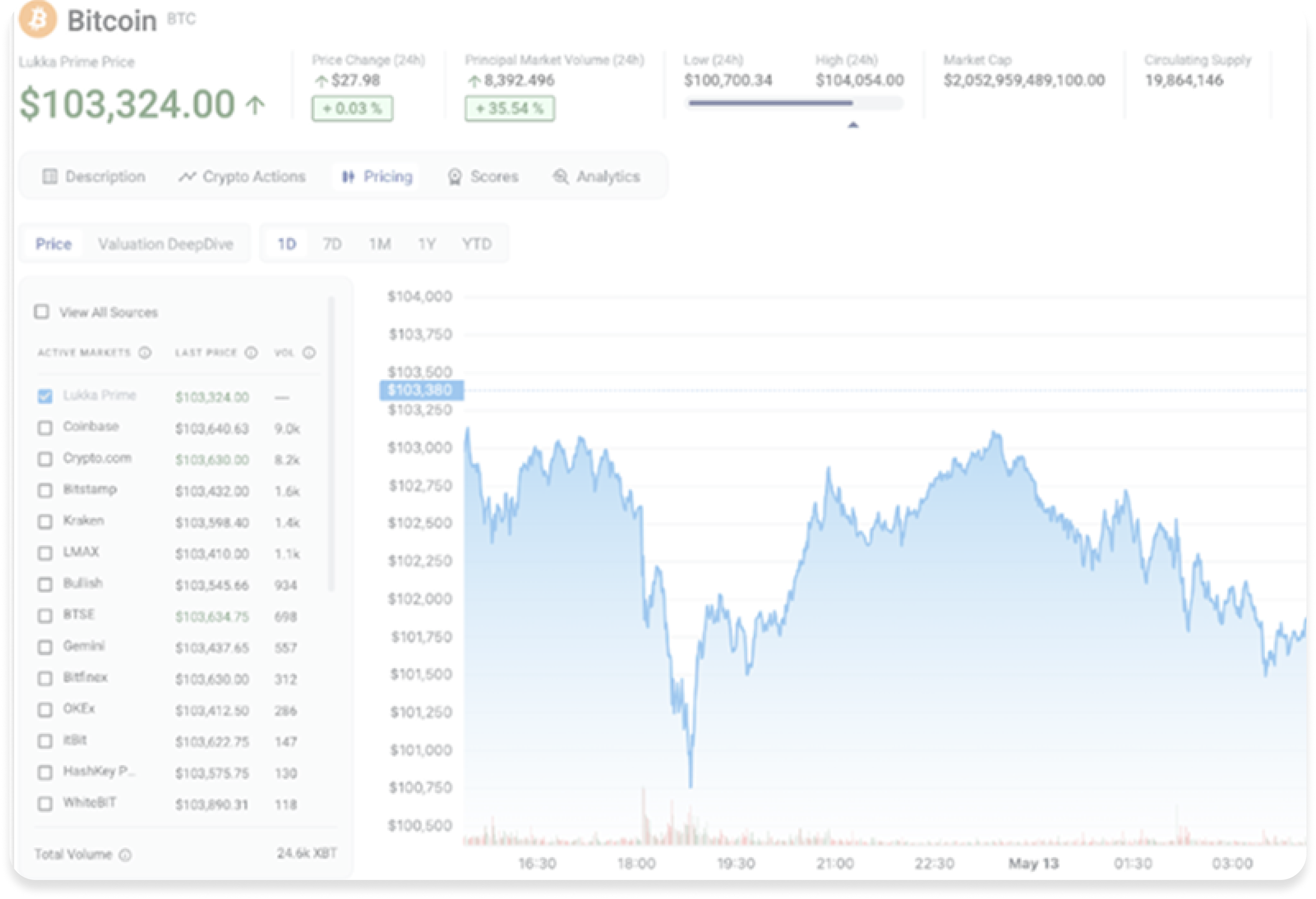Check the Kraken source checkbox
The height and width of the screenshot is (899, 1316).
click(x=45, y=522)
